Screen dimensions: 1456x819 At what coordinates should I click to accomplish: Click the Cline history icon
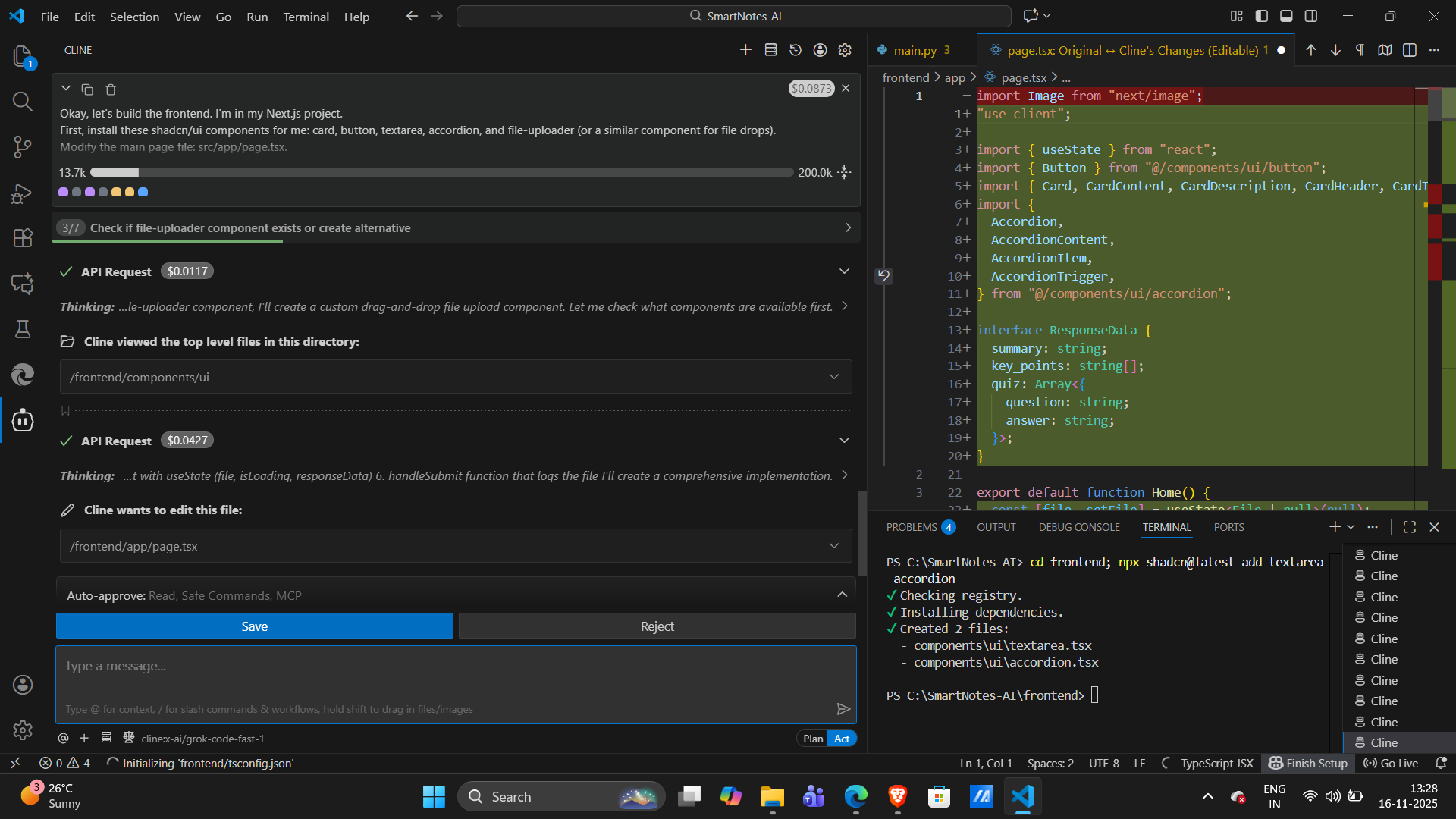click(795, 50)
